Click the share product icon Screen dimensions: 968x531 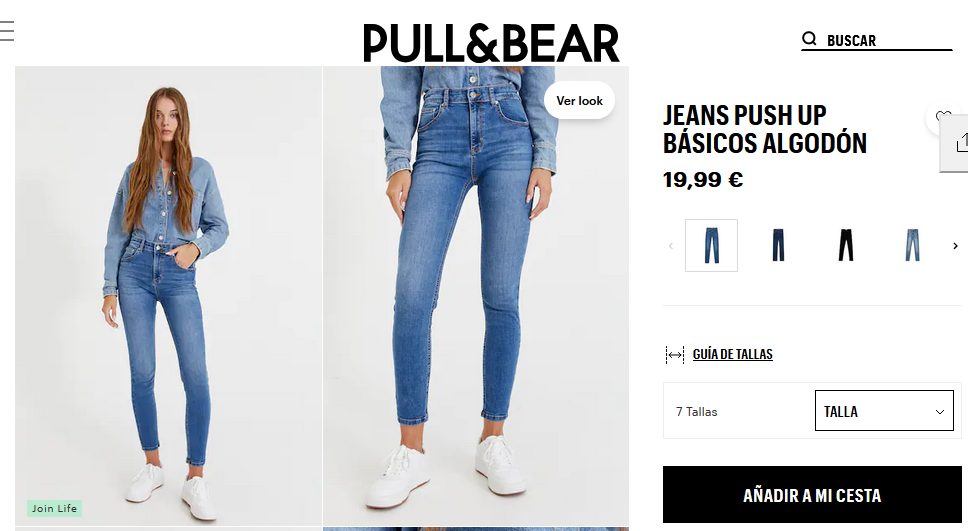click(x=961, y=143)
